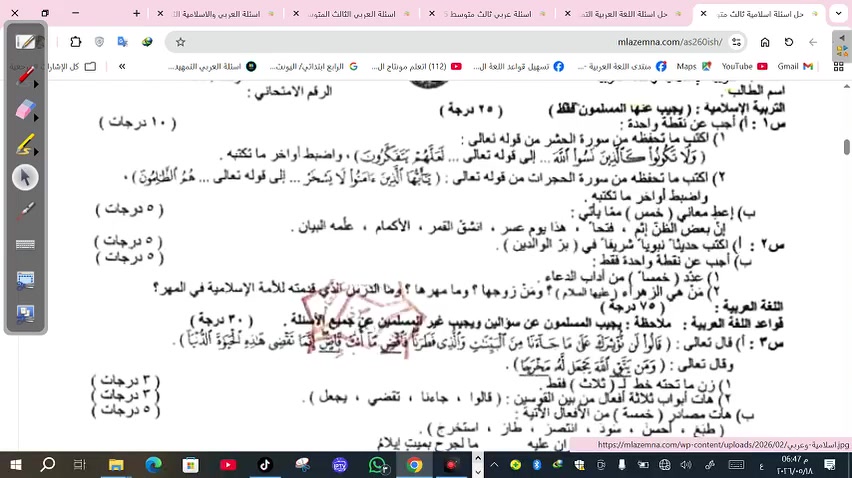Select the yellow highlighter tool
This screenshot has height=478, width=852.
[24, 144]
